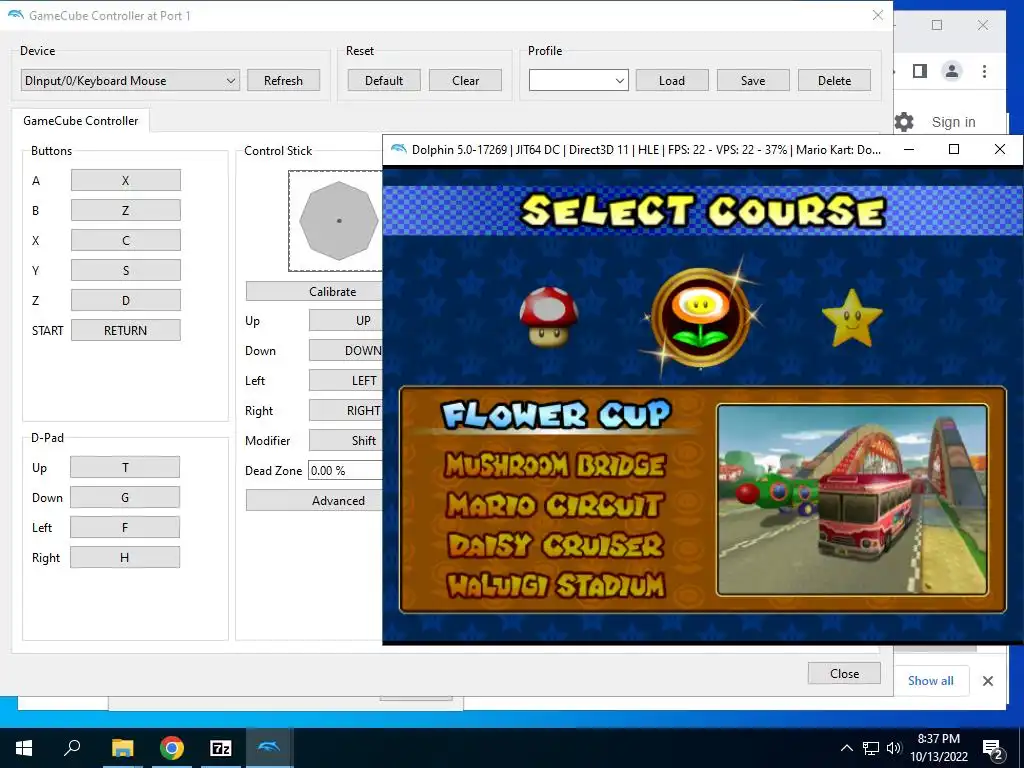
Task: Open Windows search from taskbar
Action: (x=72, y=748)
